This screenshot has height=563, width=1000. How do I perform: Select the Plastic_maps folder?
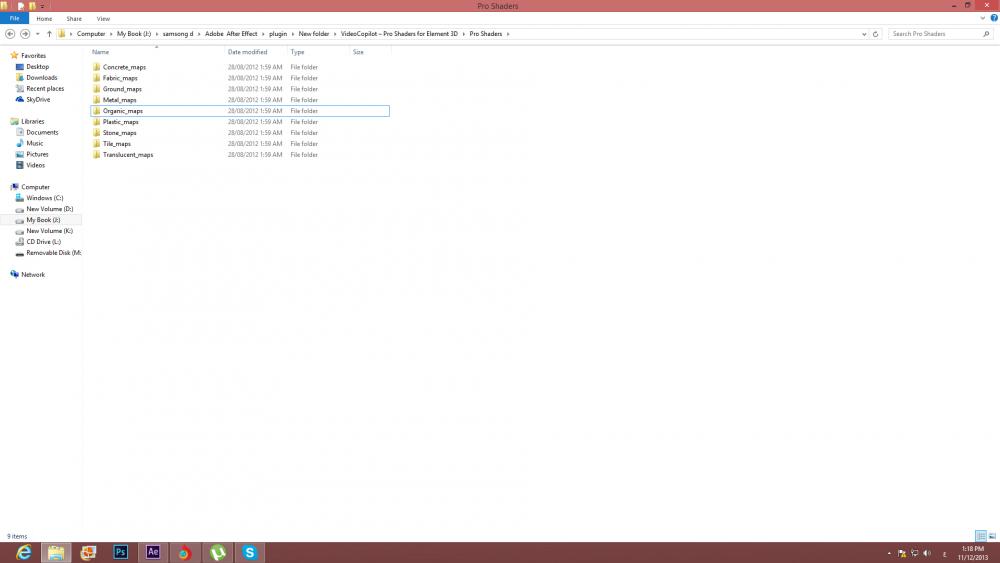click(121, 122)
